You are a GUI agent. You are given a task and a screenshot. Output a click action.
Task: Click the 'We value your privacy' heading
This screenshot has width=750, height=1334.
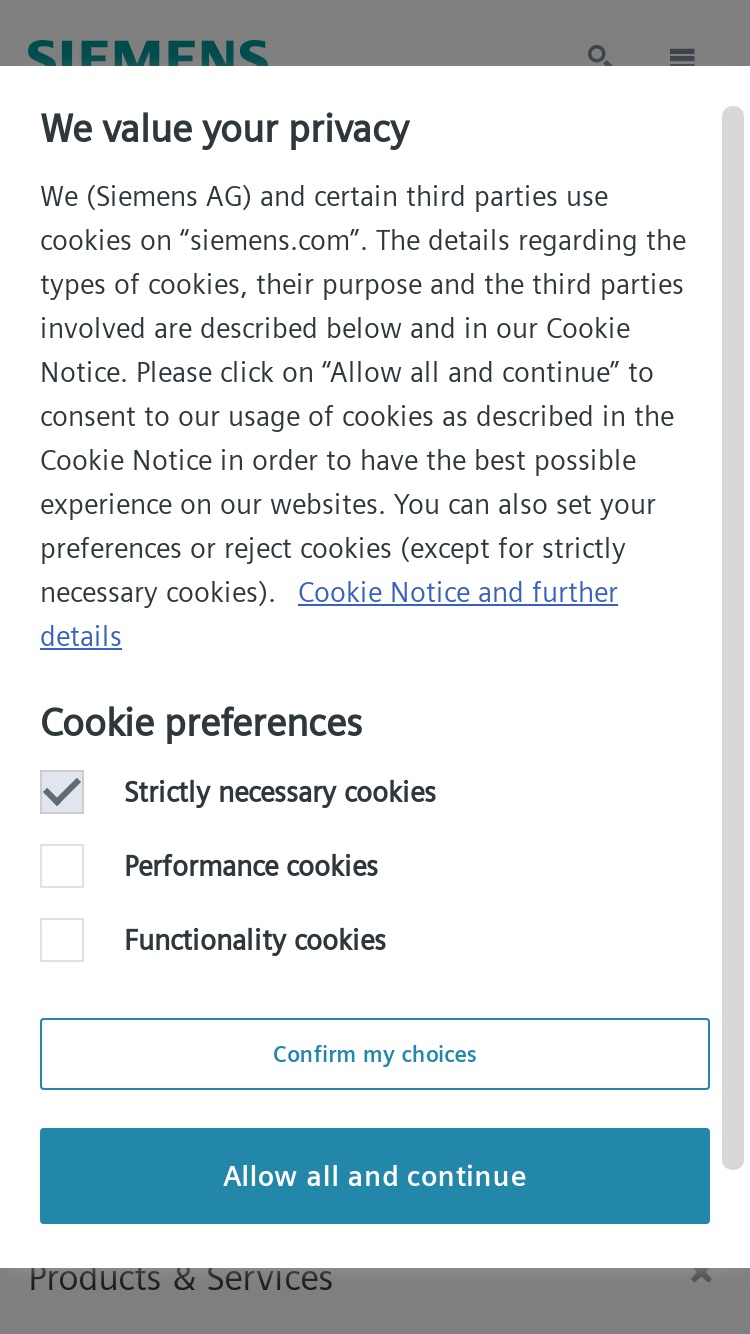click(225, 129)
